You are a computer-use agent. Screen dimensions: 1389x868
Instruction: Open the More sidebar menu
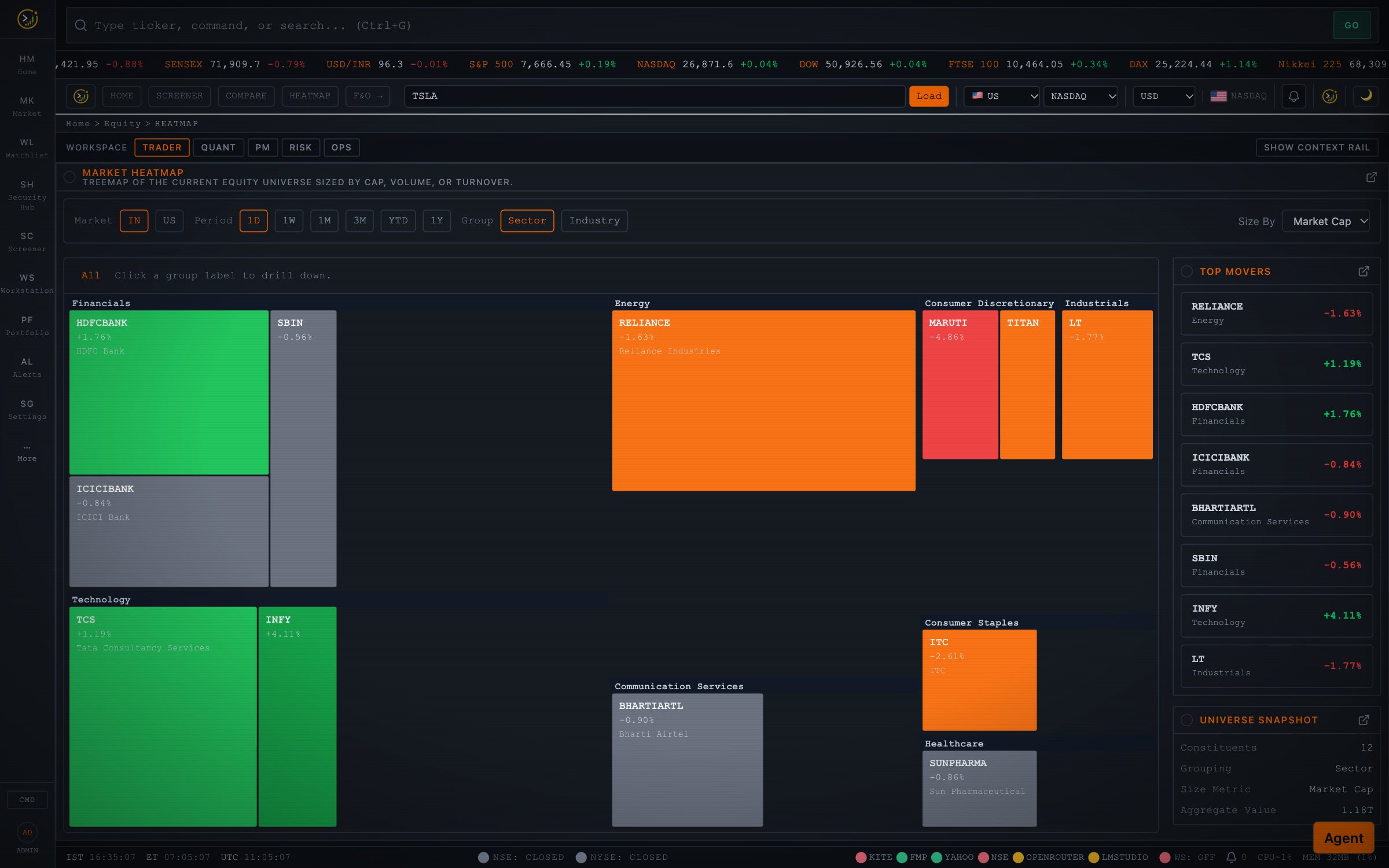(x=27, y=452)
